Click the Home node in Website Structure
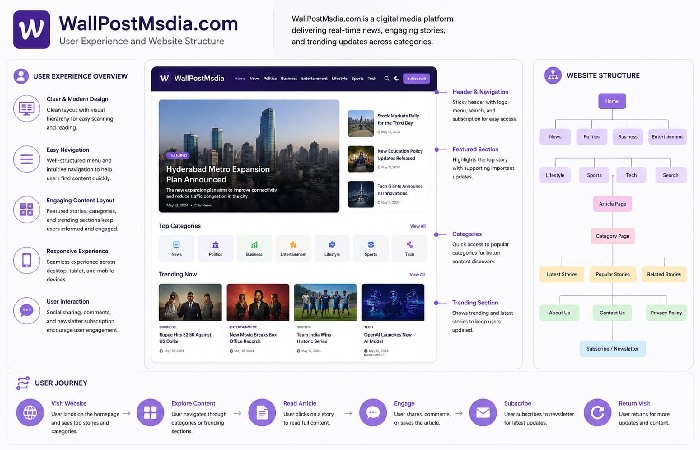Screen dimensions: 700x450 click(612, 101)
